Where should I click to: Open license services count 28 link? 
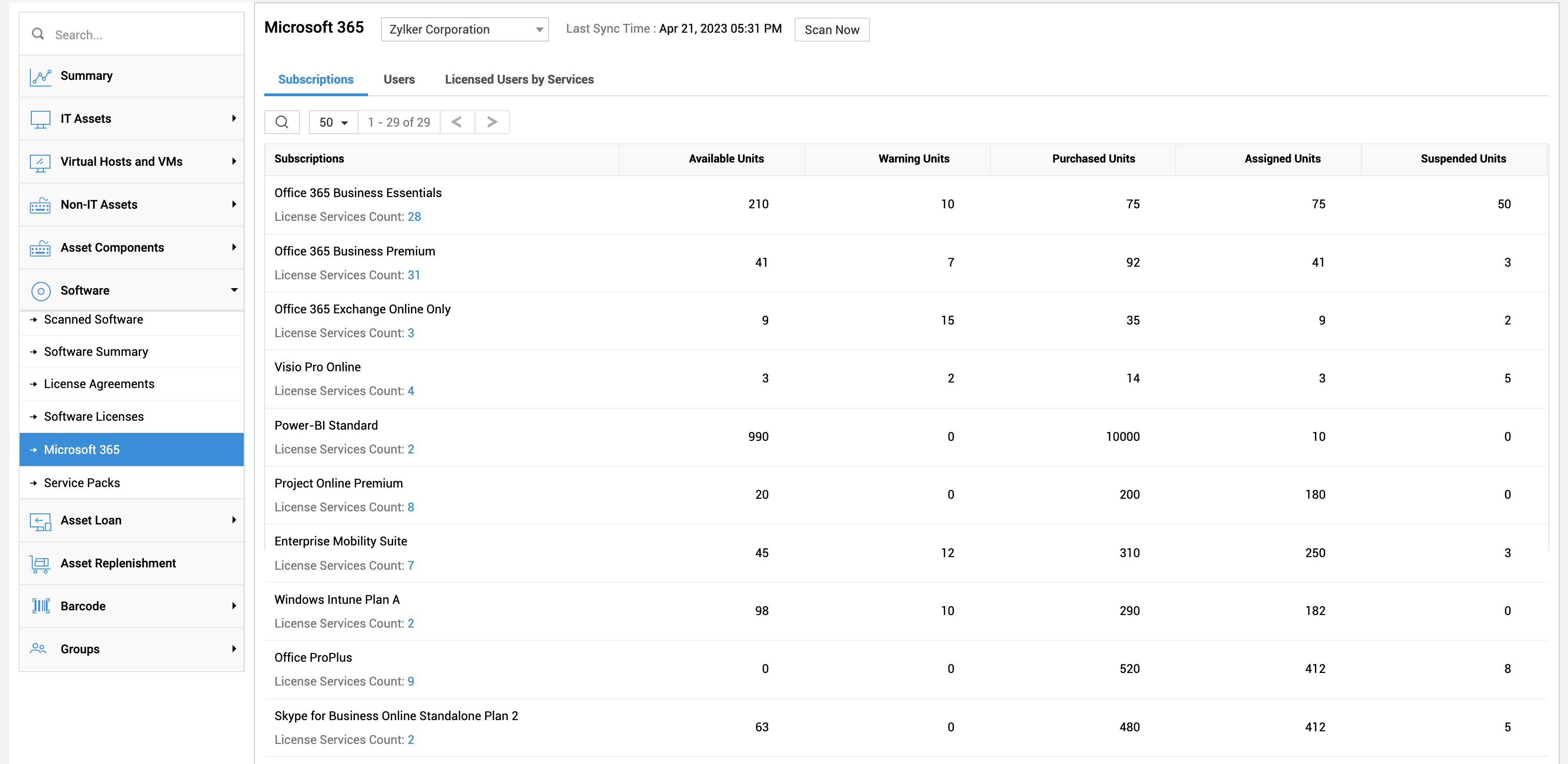[414, 217]
